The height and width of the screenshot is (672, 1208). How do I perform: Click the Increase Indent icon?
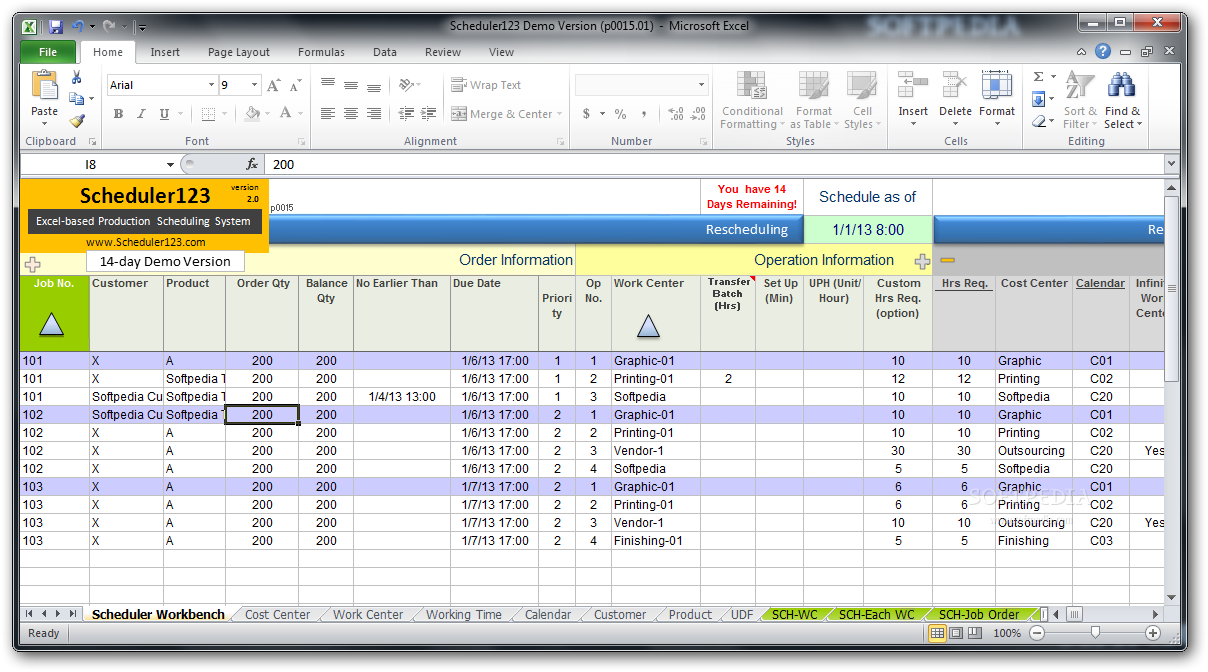click(x=429, y=114)
